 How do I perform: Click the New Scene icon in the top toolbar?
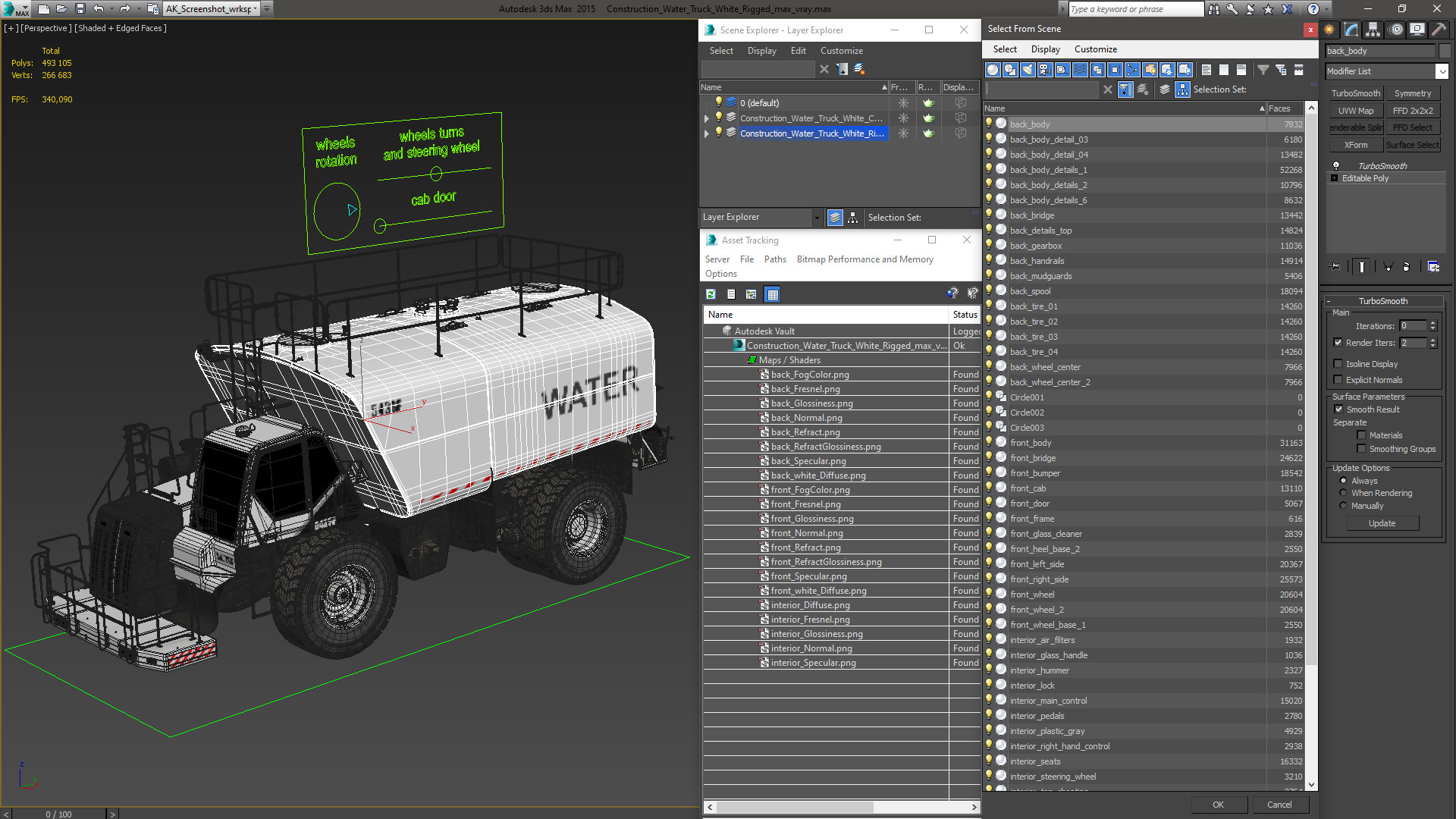click(x=43, y=9)
